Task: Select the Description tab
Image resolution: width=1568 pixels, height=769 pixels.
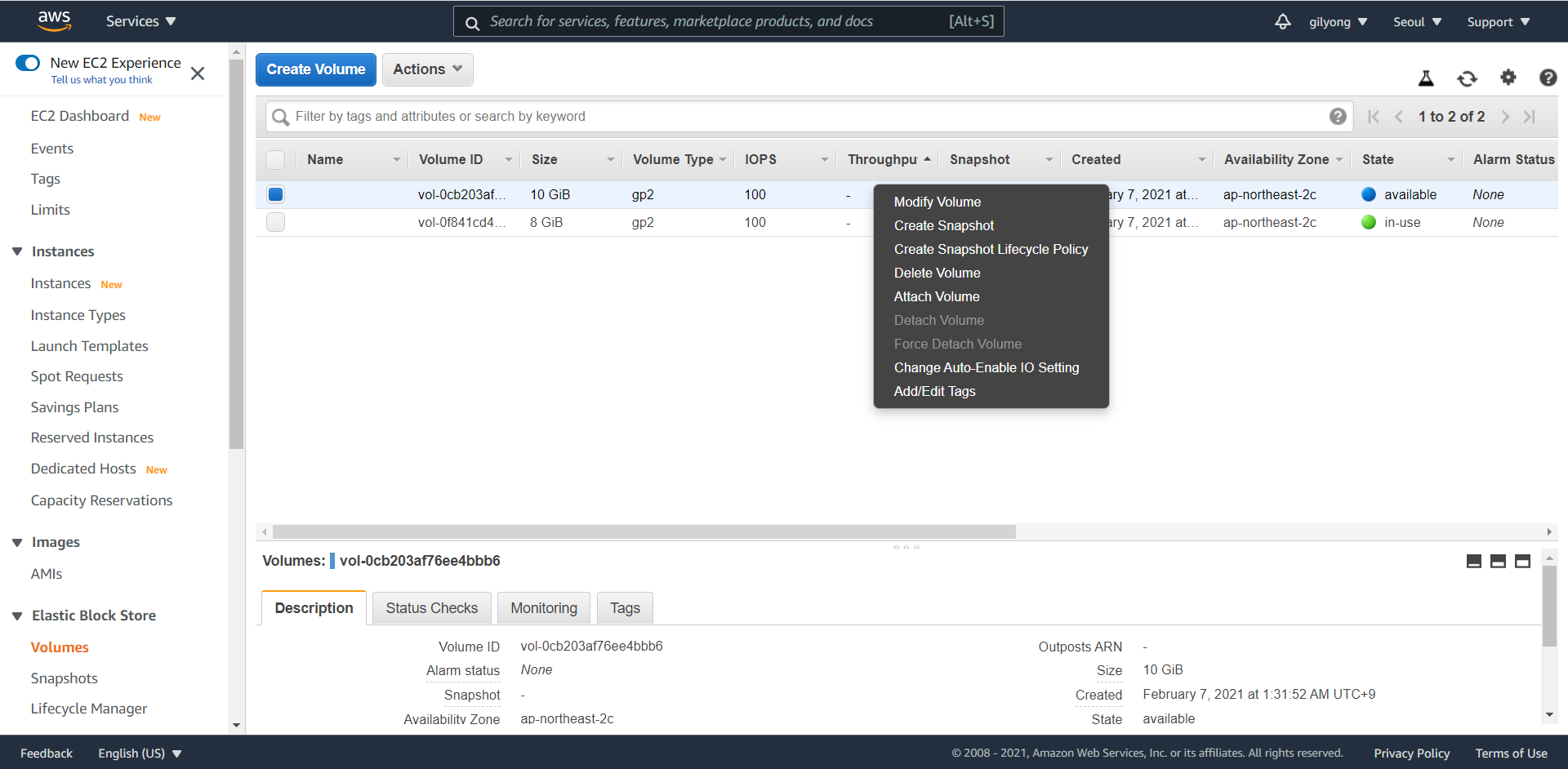Action: (314, 608)
